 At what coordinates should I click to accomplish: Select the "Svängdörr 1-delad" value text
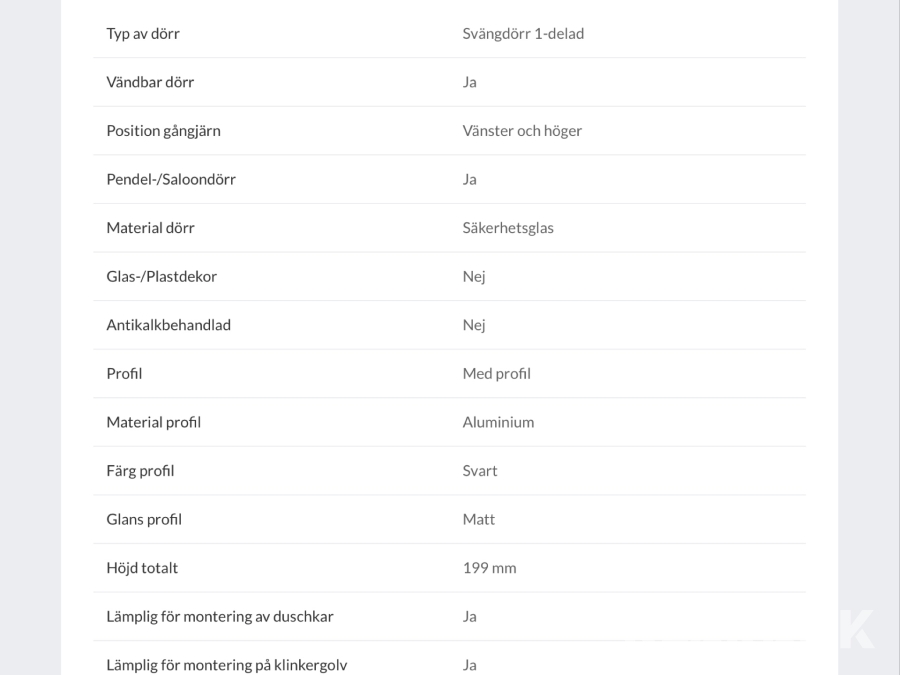[523, 33]
